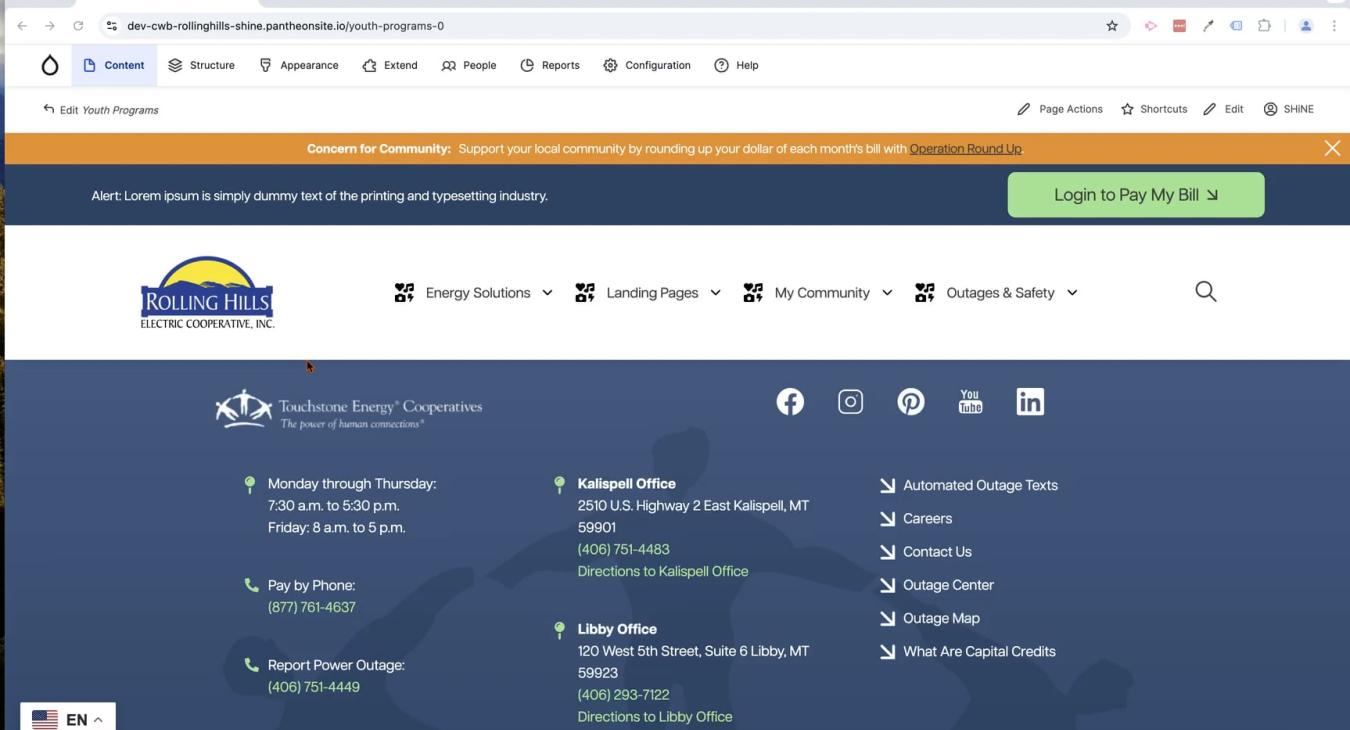1350x730 pixels.
Task: Open the Pinterest social icon
Action: pyautogui.click(x=910, y=402)
